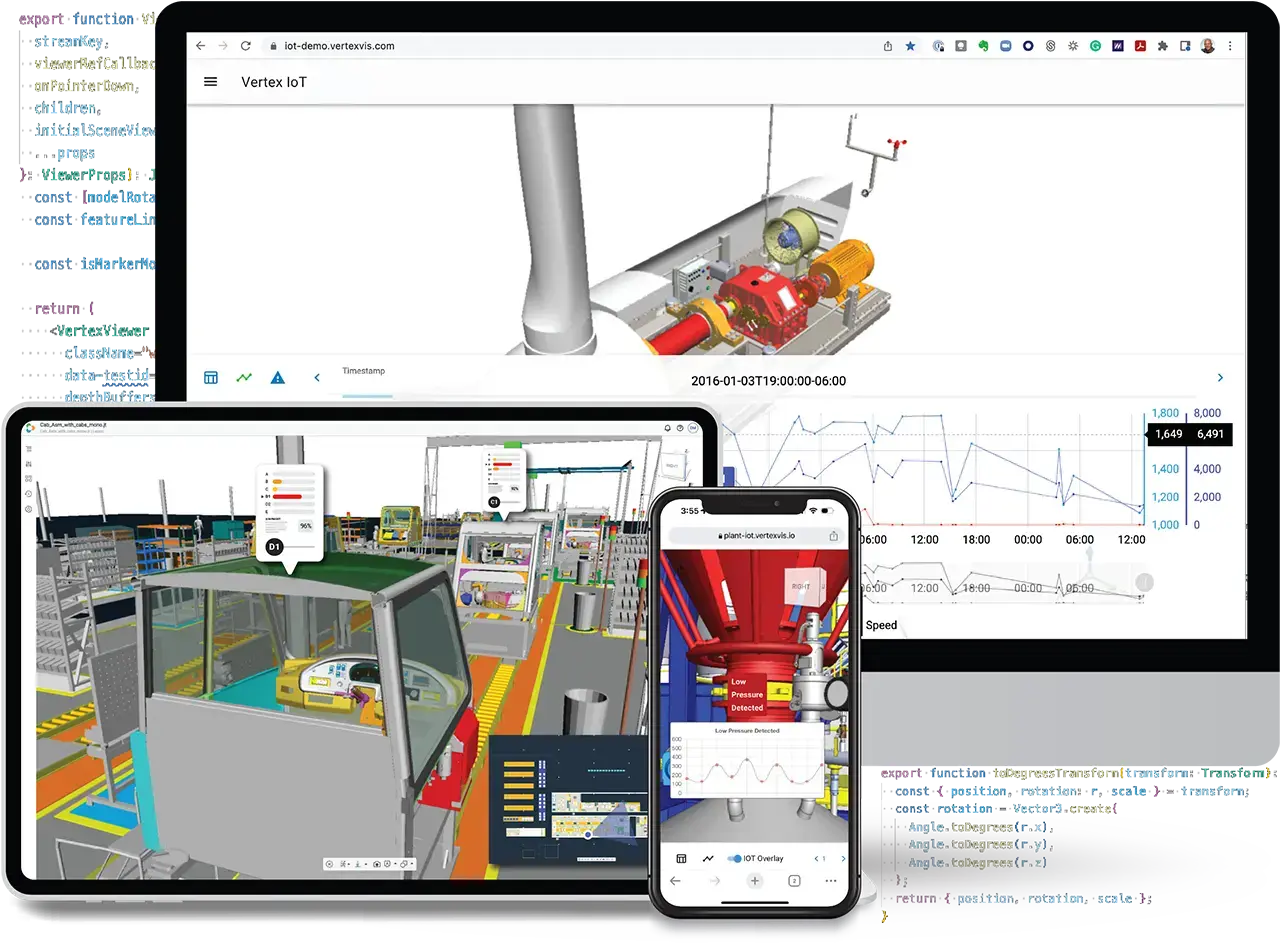Click the 96% value in the D1 card

point(305,525)
